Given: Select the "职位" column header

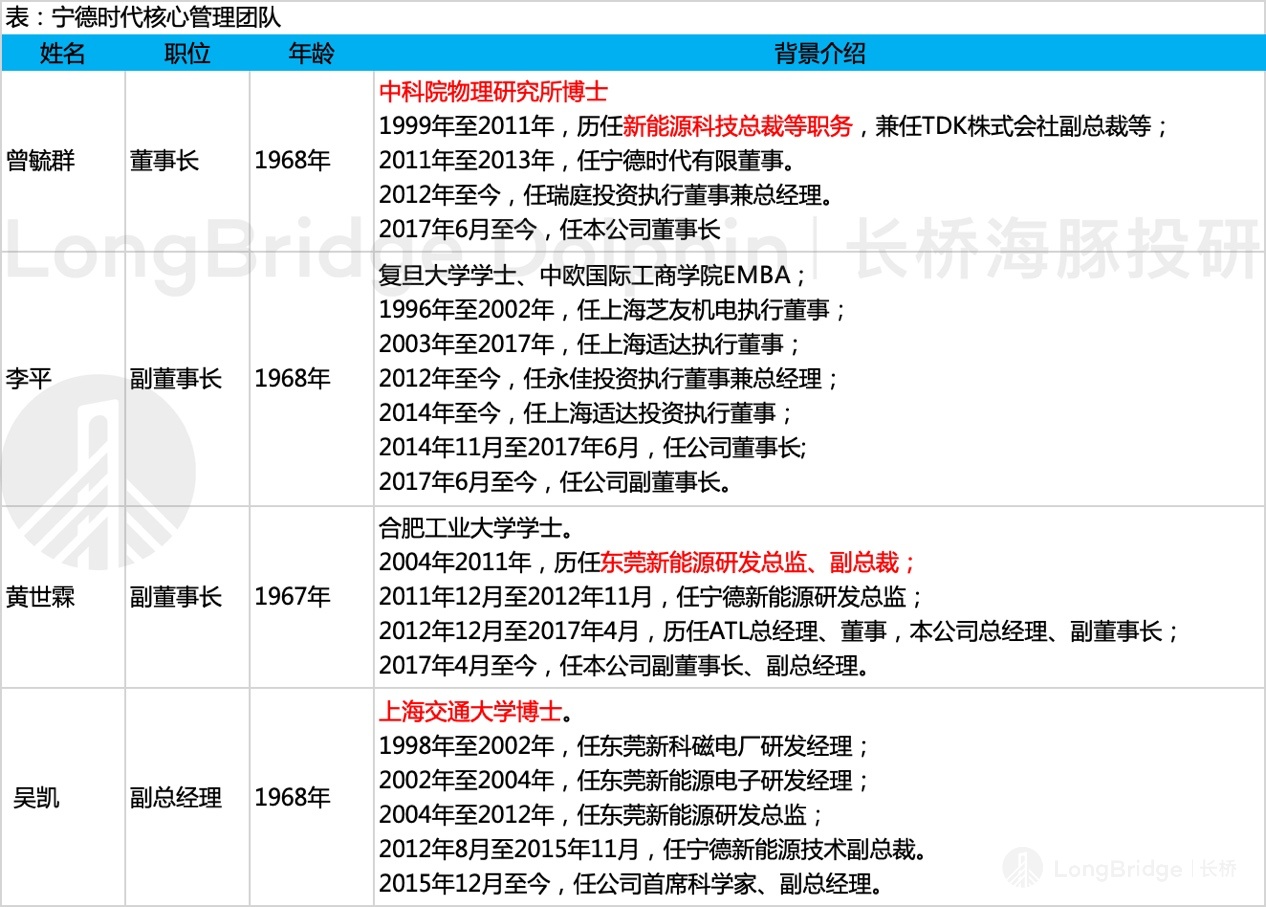Looking at the screenshot, I should coord(187,54).
